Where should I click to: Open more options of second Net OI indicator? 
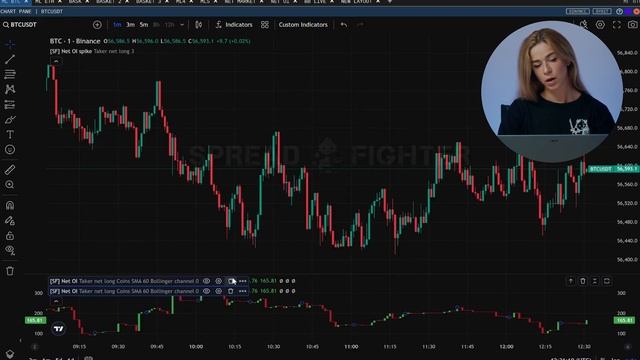(242, 291)
